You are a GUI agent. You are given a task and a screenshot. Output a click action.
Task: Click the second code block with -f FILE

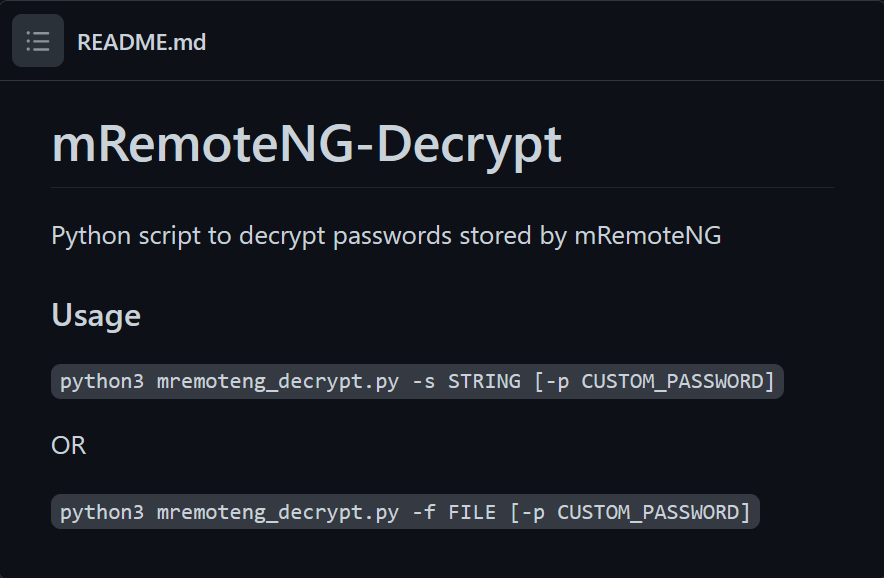[405, 512]
